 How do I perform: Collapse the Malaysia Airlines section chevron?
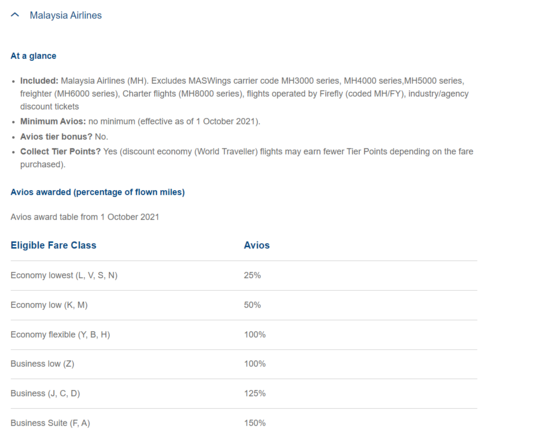15,15
